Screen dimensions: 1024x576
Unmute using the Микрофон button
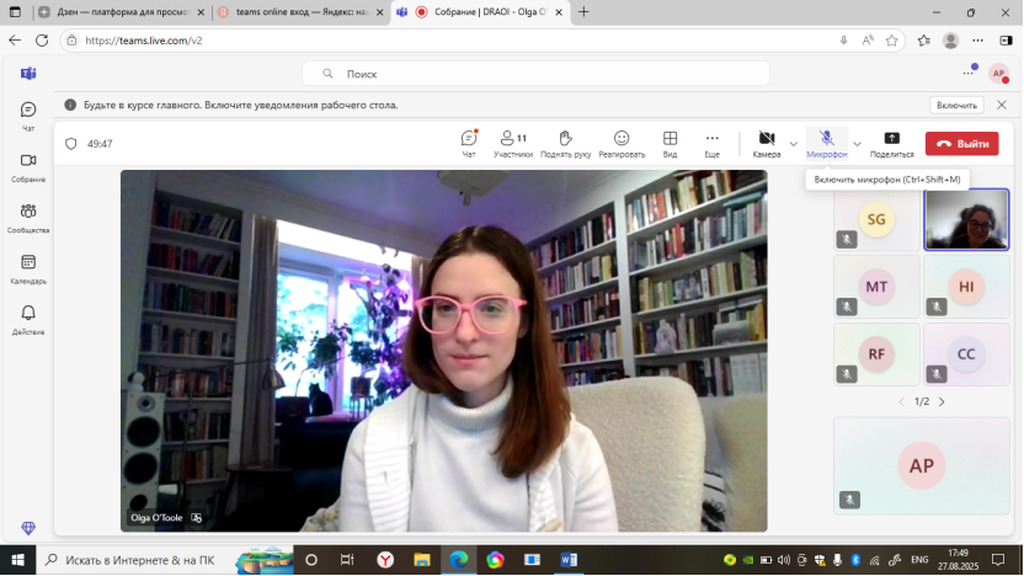[826, 143]
